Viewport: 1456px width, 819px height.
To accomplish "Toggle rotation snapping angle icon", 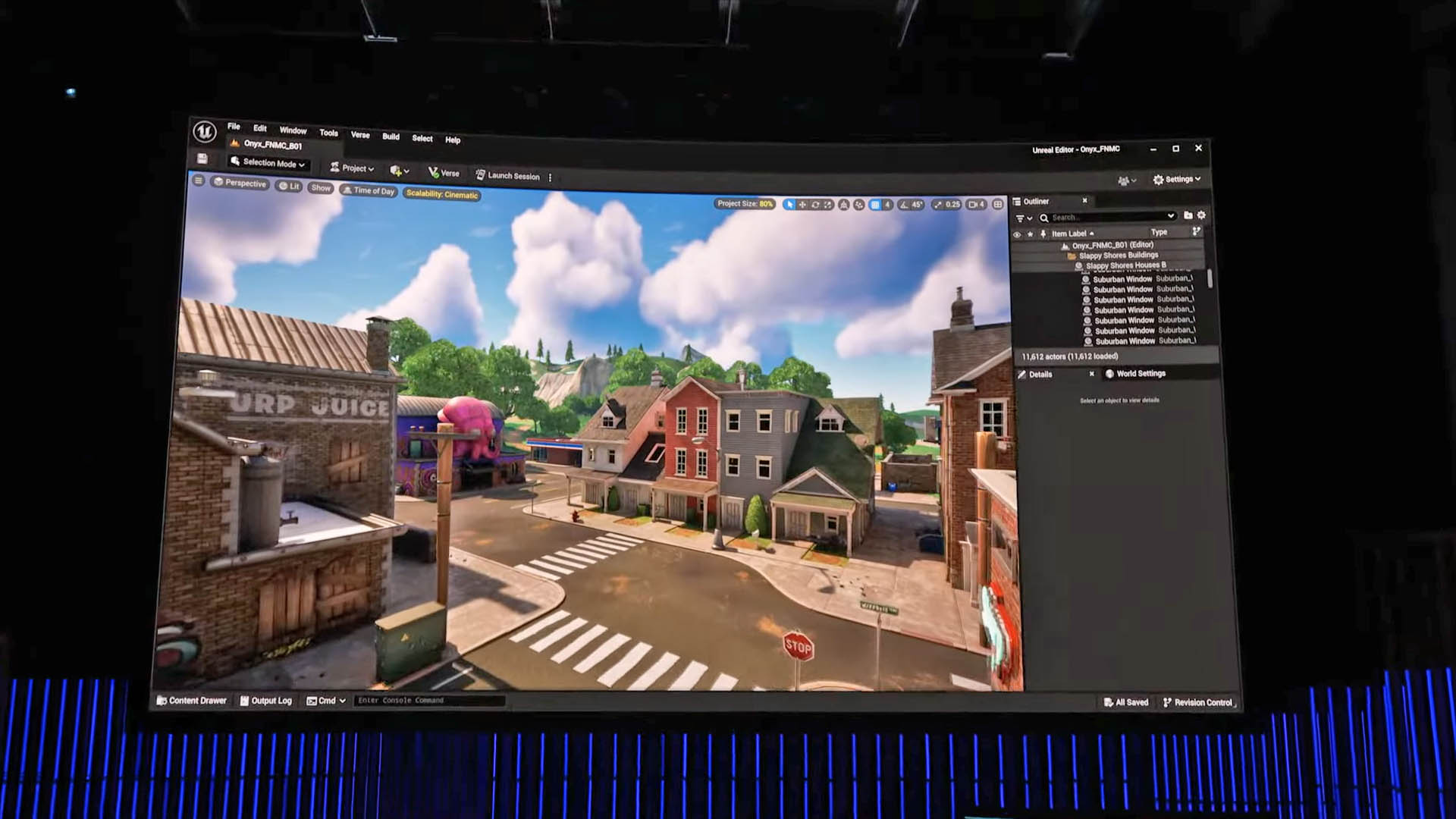I will point(903,204).
